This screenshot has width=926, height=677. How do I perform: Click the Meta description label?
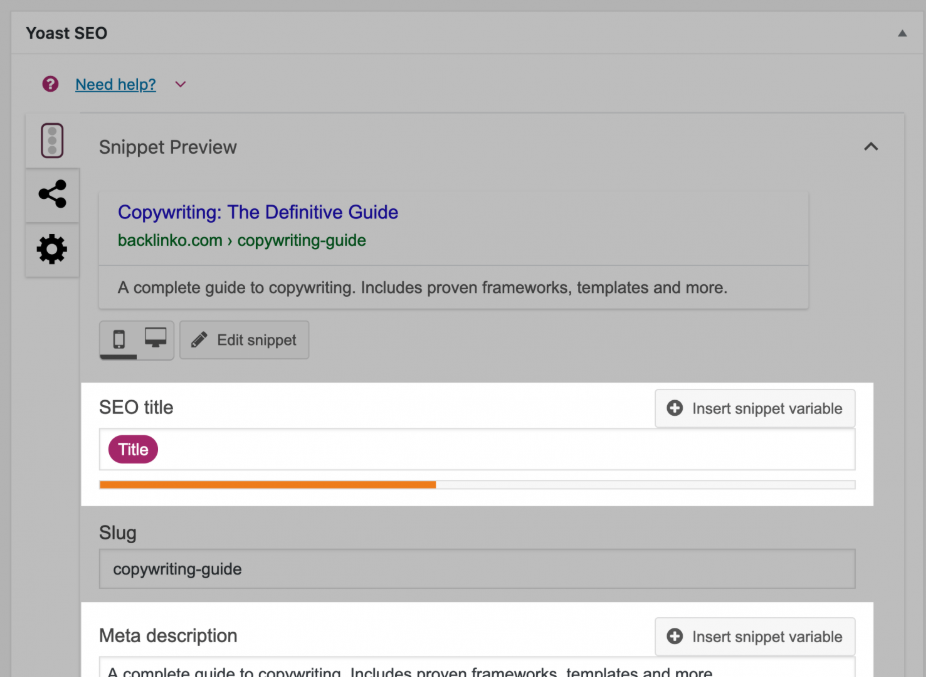[x=168, y=636]
